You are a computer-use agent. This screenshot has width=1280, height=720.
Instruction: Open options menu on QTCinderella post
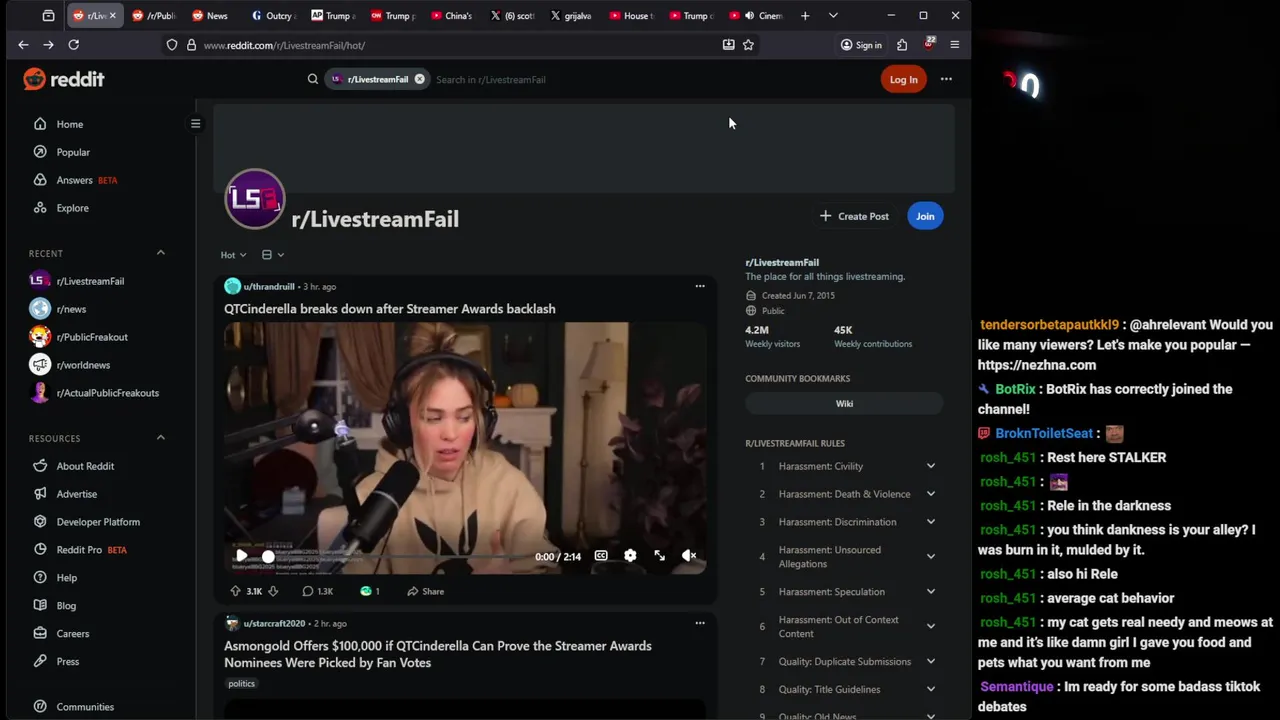click(x=700, y=287)
